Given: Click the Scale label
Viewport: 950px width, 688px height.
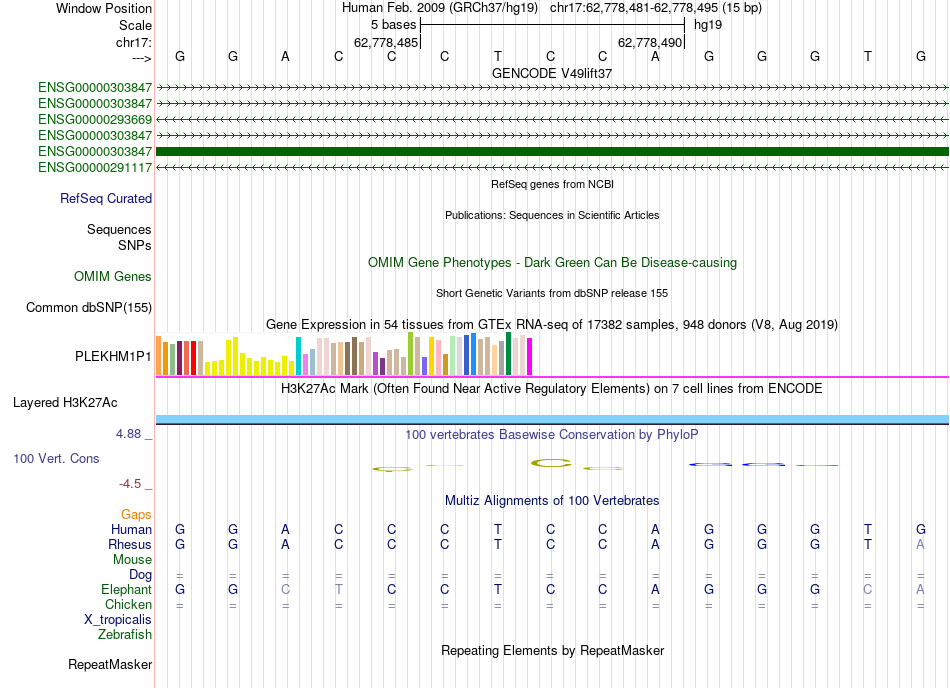Looking at the screenshot, I should (136, 25).
